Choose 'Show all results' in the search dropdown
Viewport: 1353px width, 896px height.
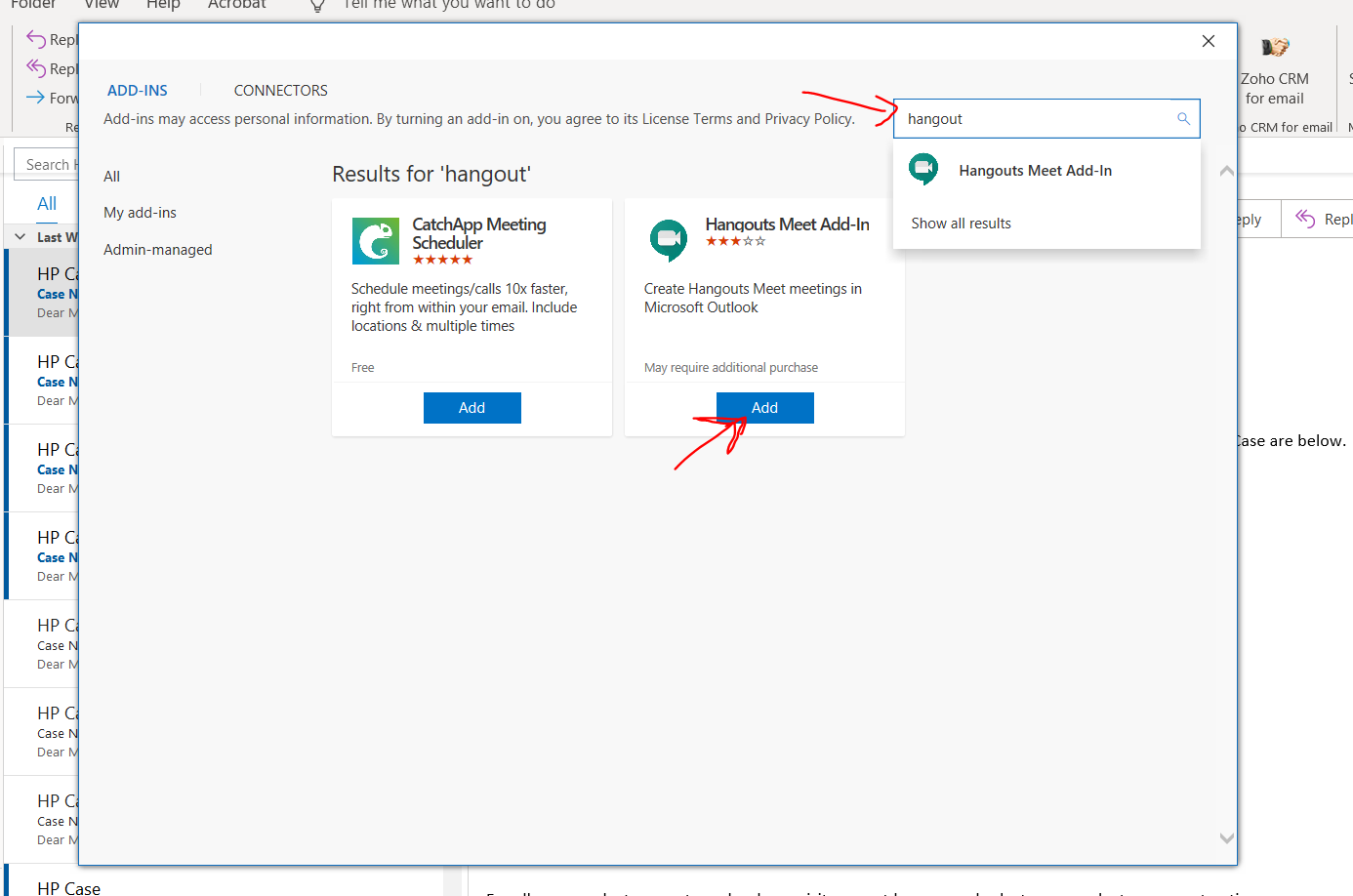click(x=962, y=224)
